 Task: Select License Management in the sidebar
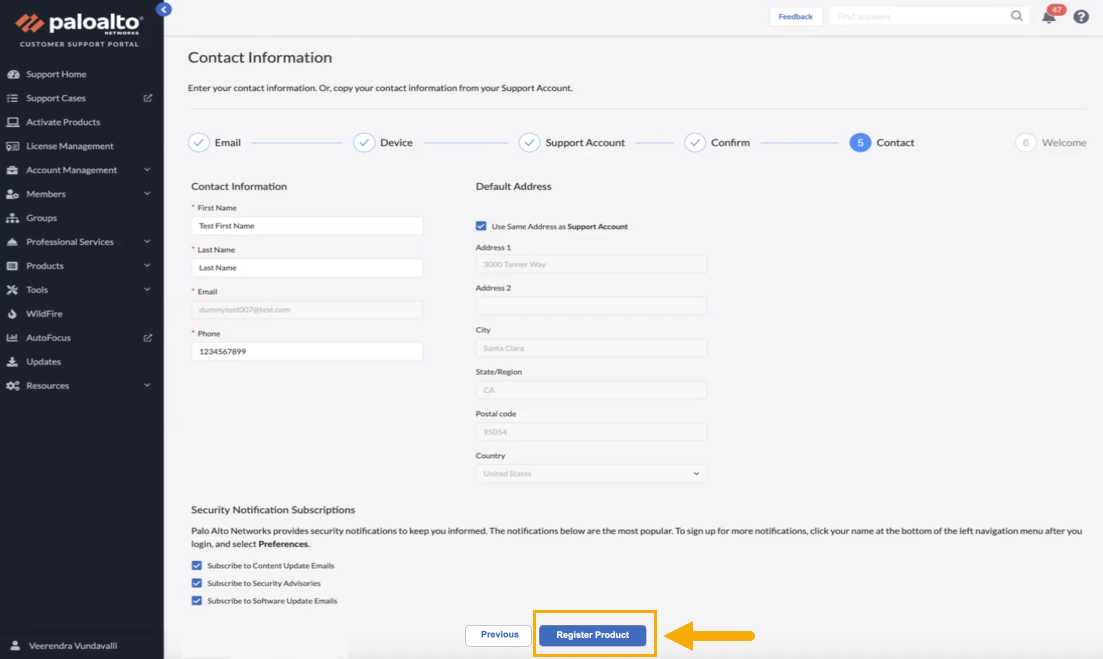click(69, 146)
